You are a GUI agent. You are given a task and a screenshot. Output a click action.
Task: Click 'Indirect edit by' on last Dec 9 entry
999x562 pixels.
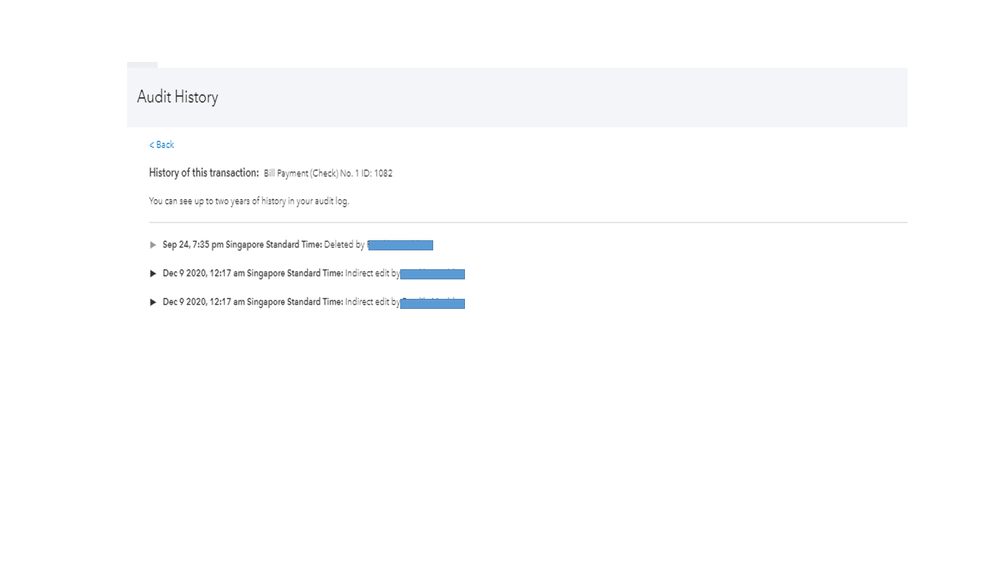pyautogui.click(x=372, y=302)
